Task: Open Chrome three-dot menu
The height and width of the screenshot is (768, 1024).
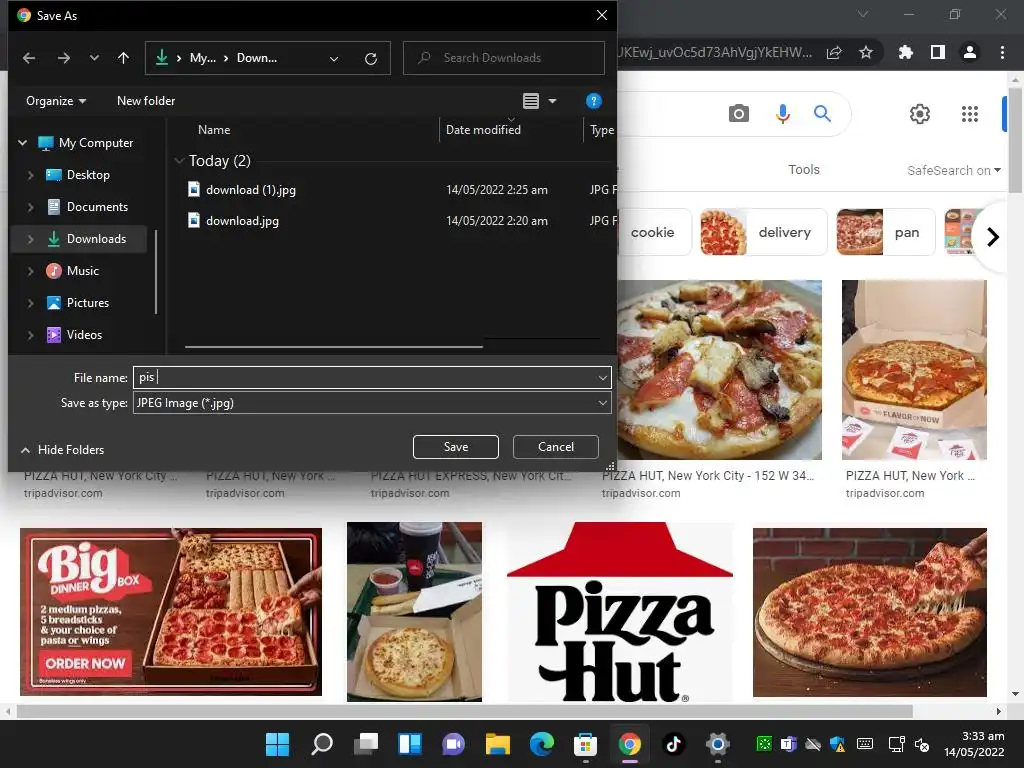Action: click(1002, 52)
